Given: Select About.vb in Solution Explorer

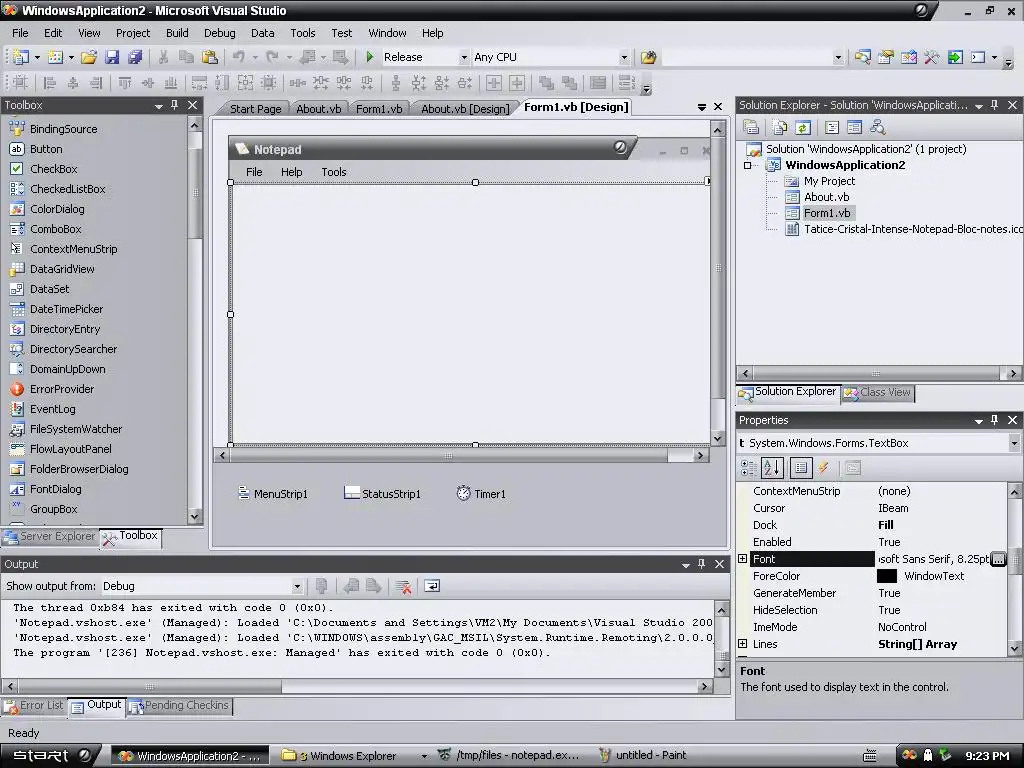Looking at the screenshot, I should point(826,197).
